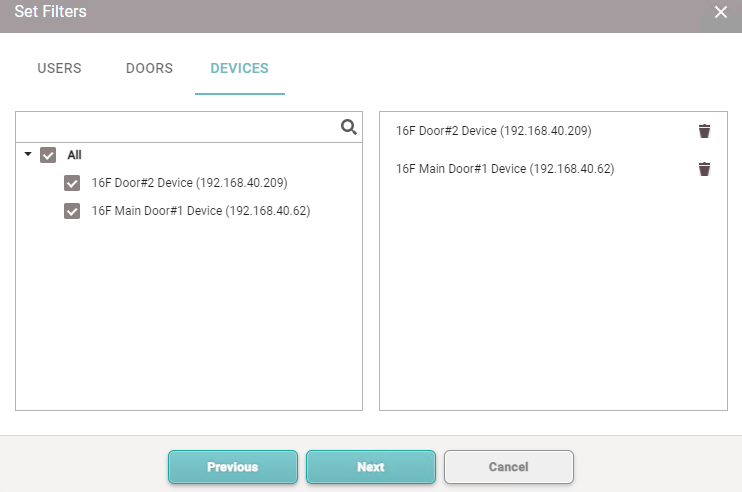Select the DEVICES tab
The height and width of the screenshot is (492, 742).
point(239,68)
